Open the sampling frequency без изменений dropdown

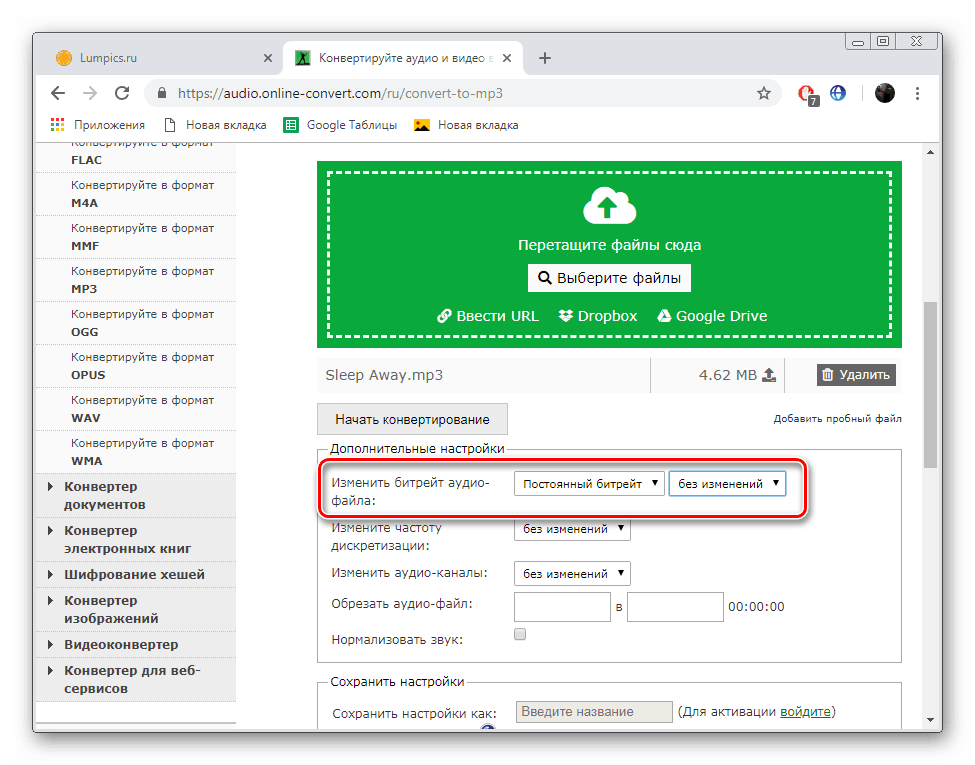(x=572, y=529)
